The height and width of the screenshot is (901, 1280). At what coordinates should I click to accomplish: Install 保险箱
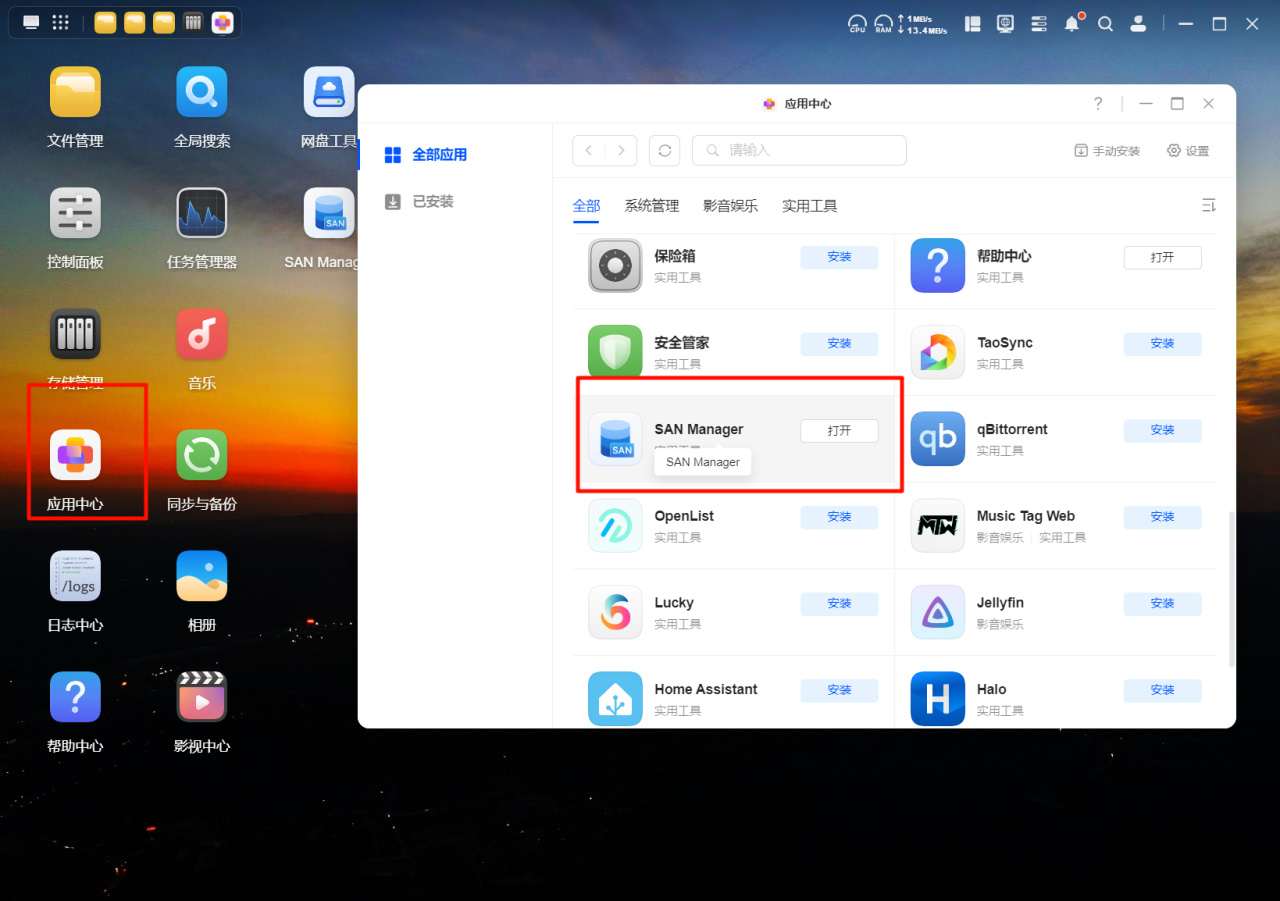click(x=839, y=257)
